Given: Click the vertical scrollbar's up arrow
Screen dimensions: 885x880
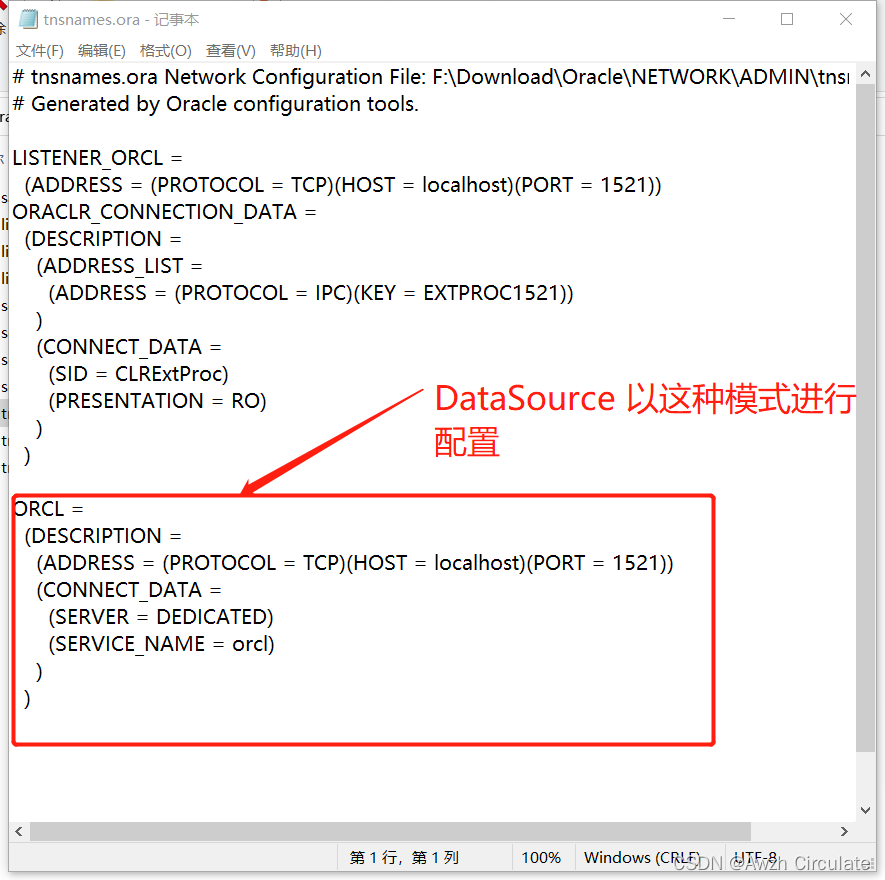Looking at the screenshot, I should (867, 74).
